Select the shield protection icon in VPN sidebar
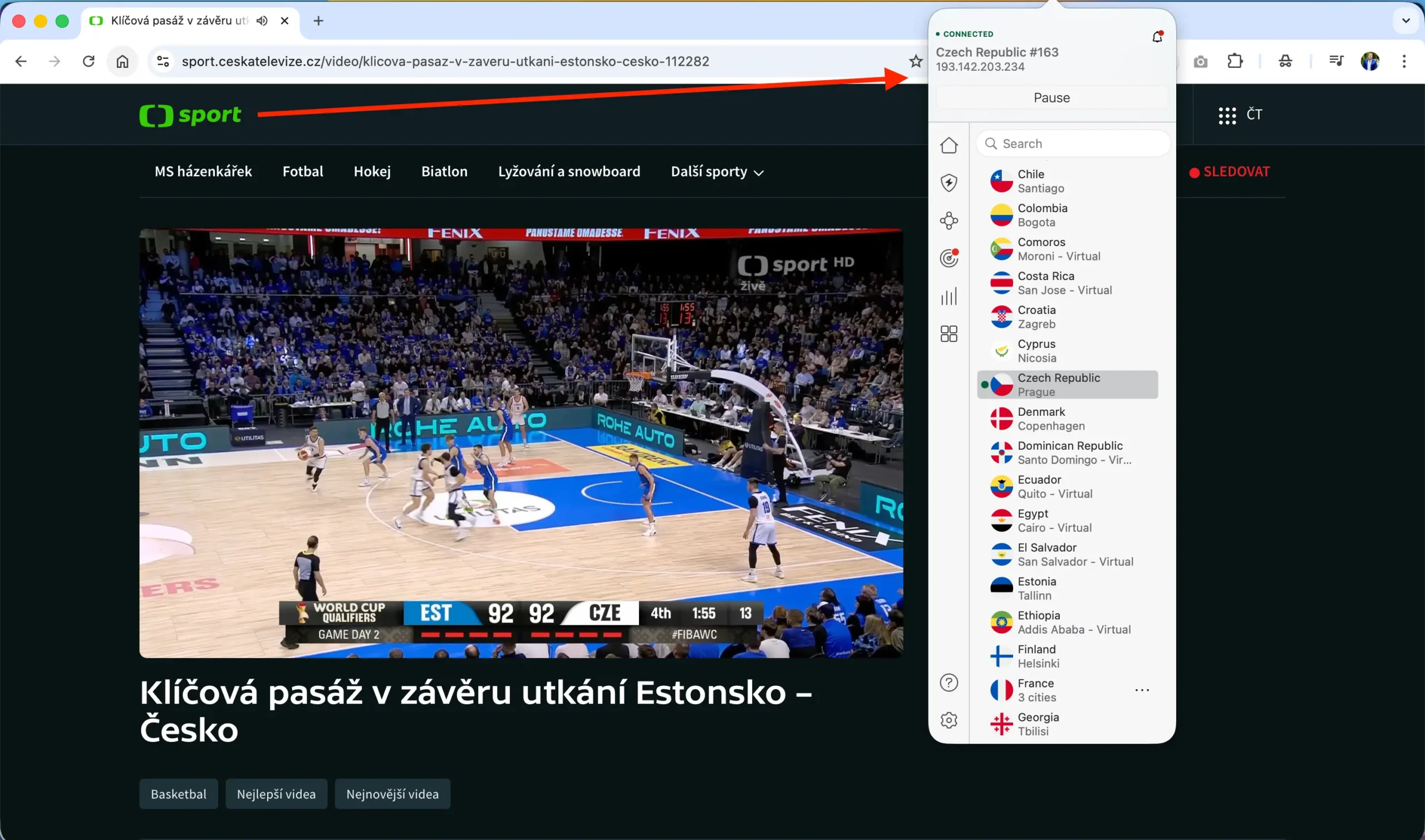The image size is (1425, 840). point(949,183)
